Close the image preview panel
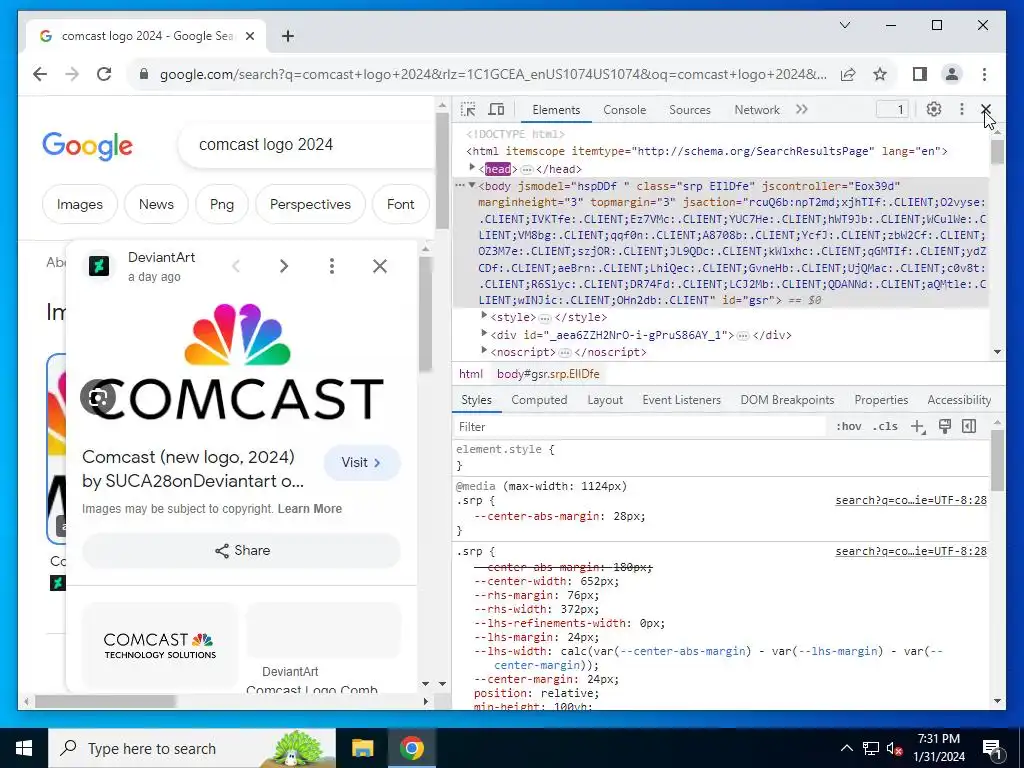This screenshot has height=768, width=1024. [x=379, y=266]
